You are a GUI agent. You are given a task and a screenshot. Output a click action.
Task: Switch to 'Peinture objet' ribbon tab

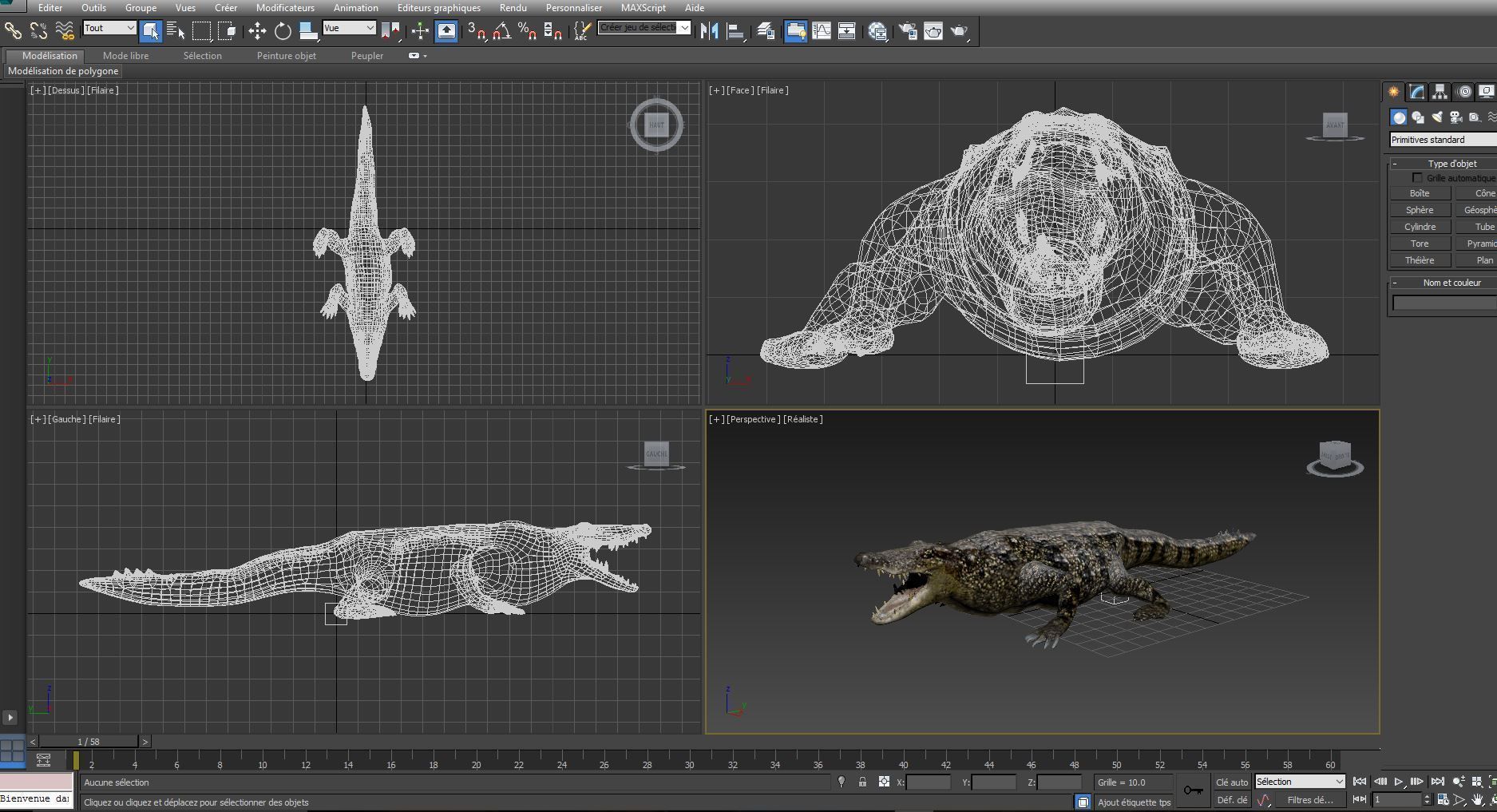tap(286, 56)
